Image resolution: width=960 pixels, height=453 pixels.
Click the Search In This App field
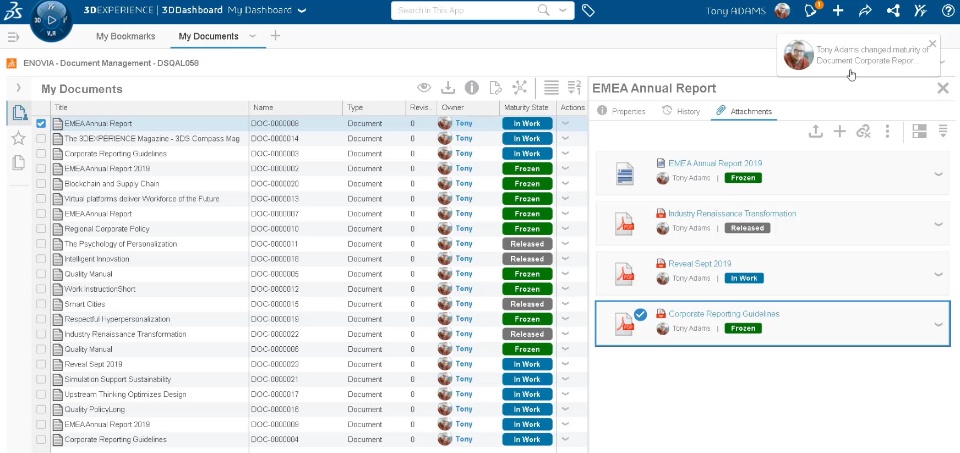(467, 10)
